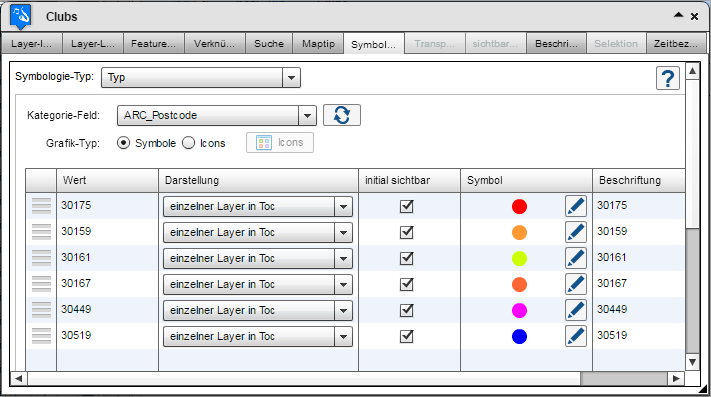Click the magenta symbol for 30449
Screen dimensions: 711x397
[519, 310]
